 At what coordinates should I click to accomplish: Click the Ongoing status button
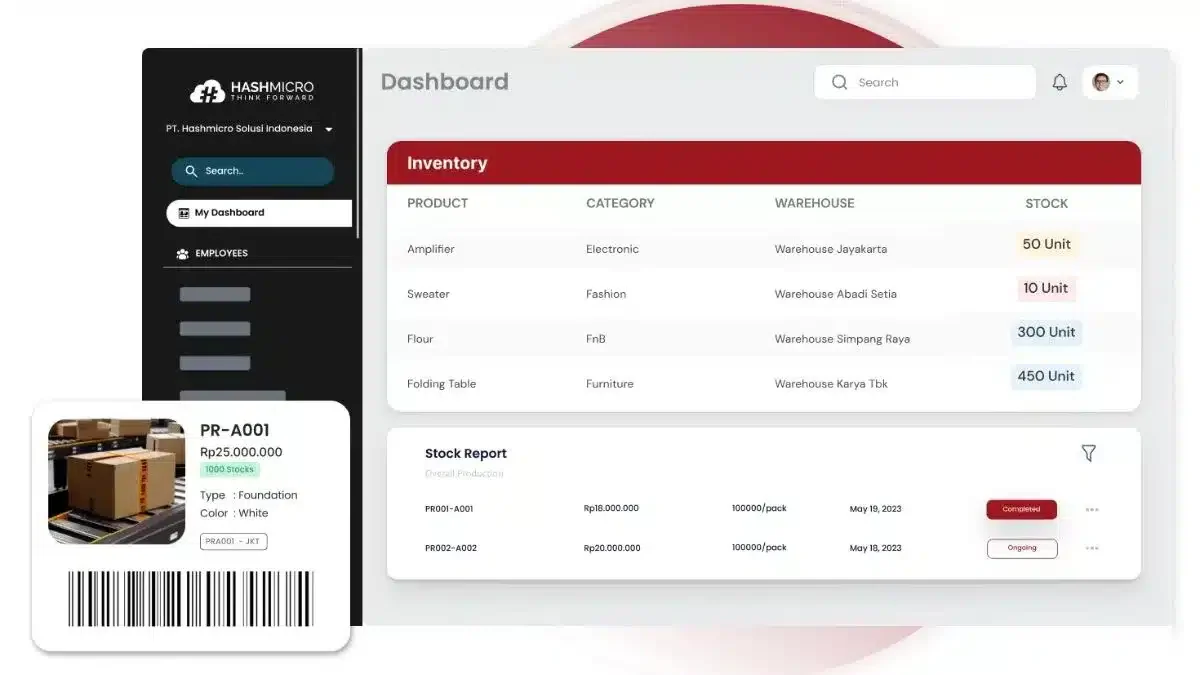1021,548
